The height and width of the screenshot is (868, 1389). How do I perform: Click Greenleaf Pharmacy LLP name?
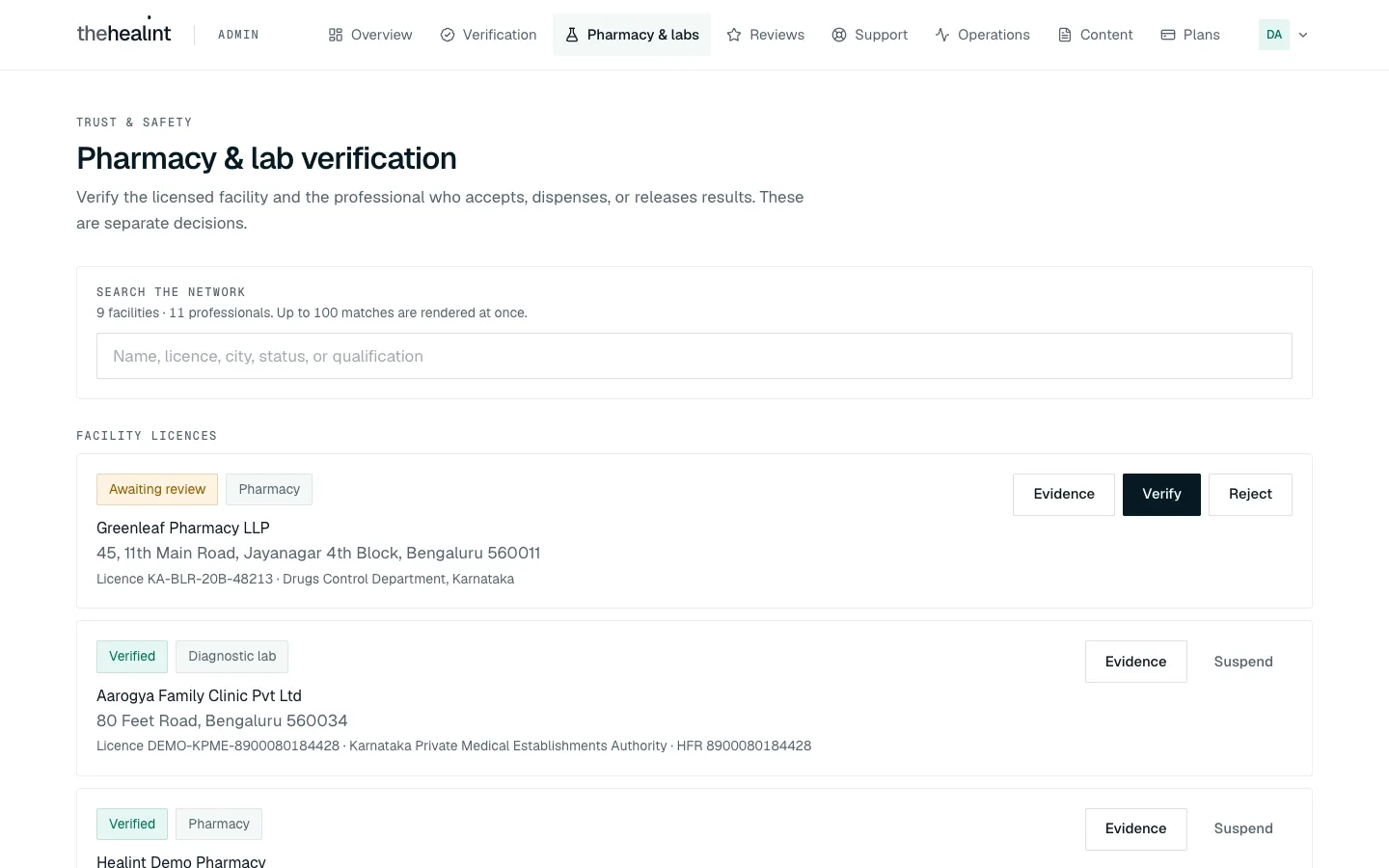click(183, 528)
